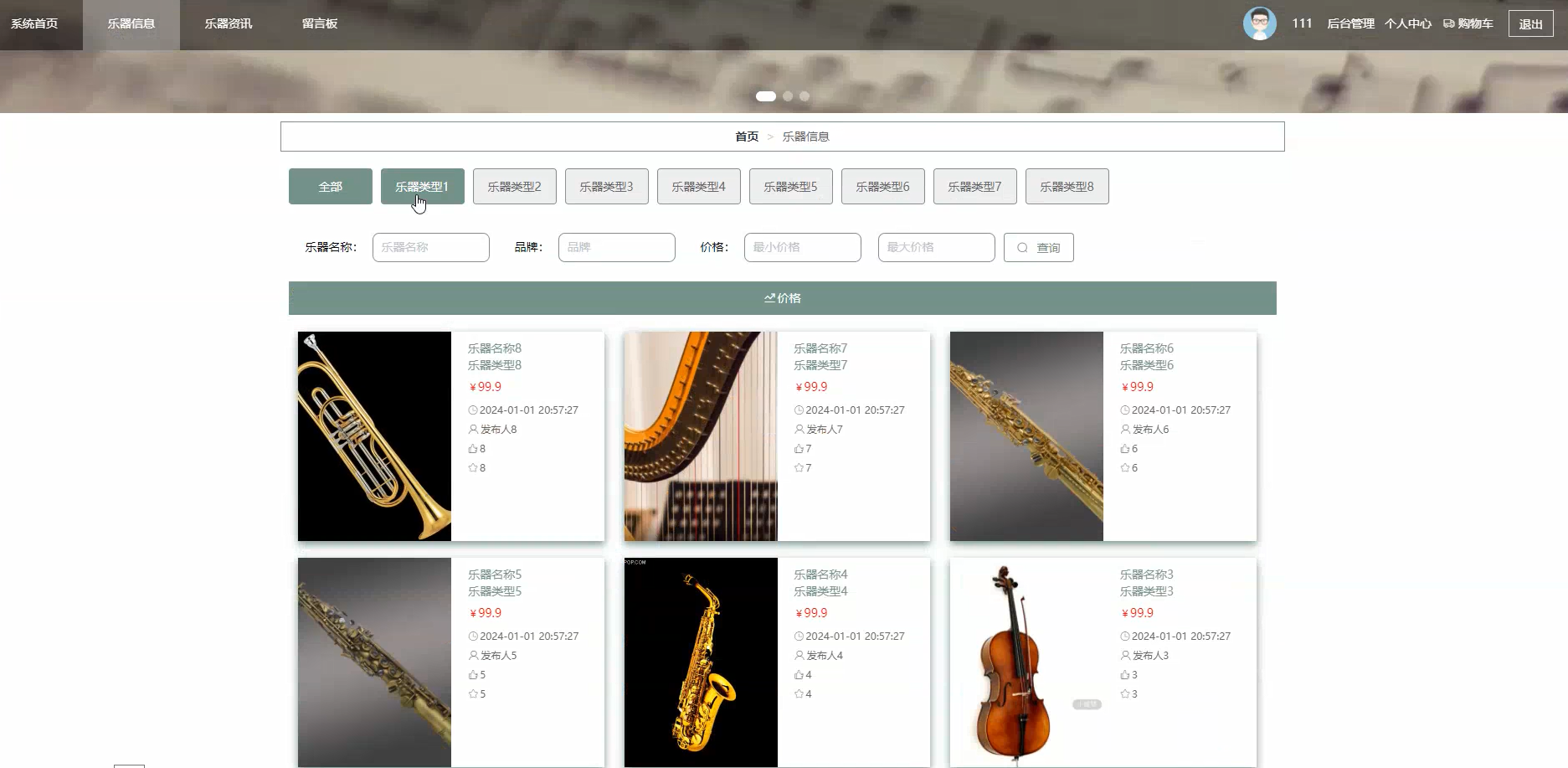1568x768 pixels.
Task: Switch to the 留言板 tab
Action: coord(321,23)
